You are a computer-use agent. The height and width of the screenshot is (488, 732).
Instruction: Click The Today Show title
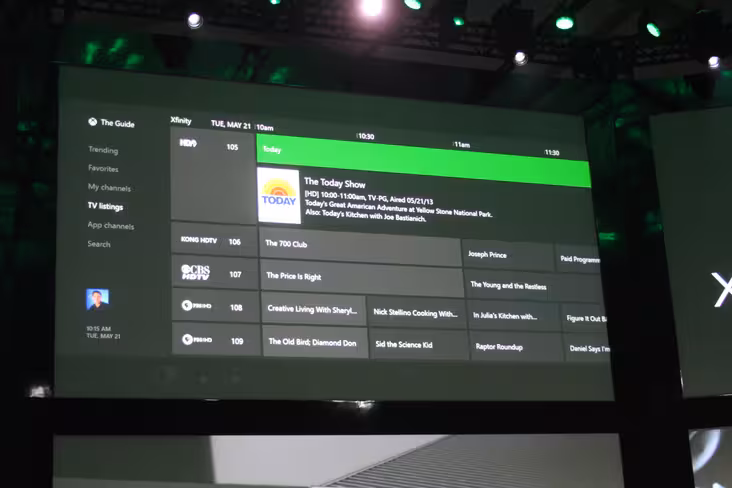tap(335, 183)
